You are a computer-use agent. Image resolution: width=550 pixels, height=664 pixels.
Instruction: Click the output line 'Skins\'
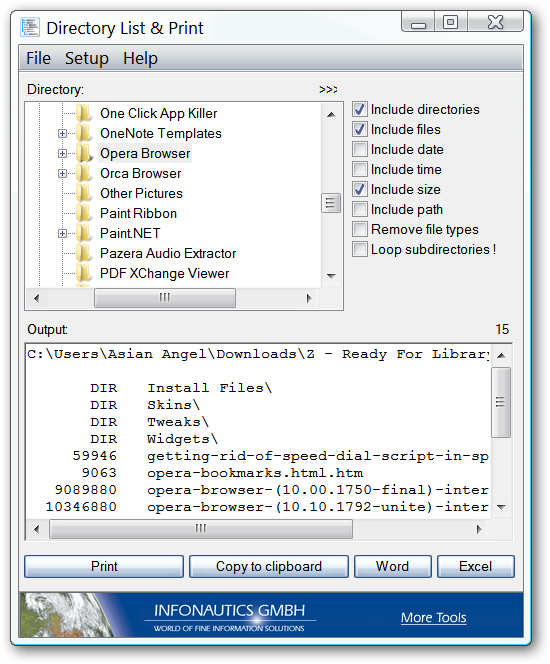[x=173, y=405]
